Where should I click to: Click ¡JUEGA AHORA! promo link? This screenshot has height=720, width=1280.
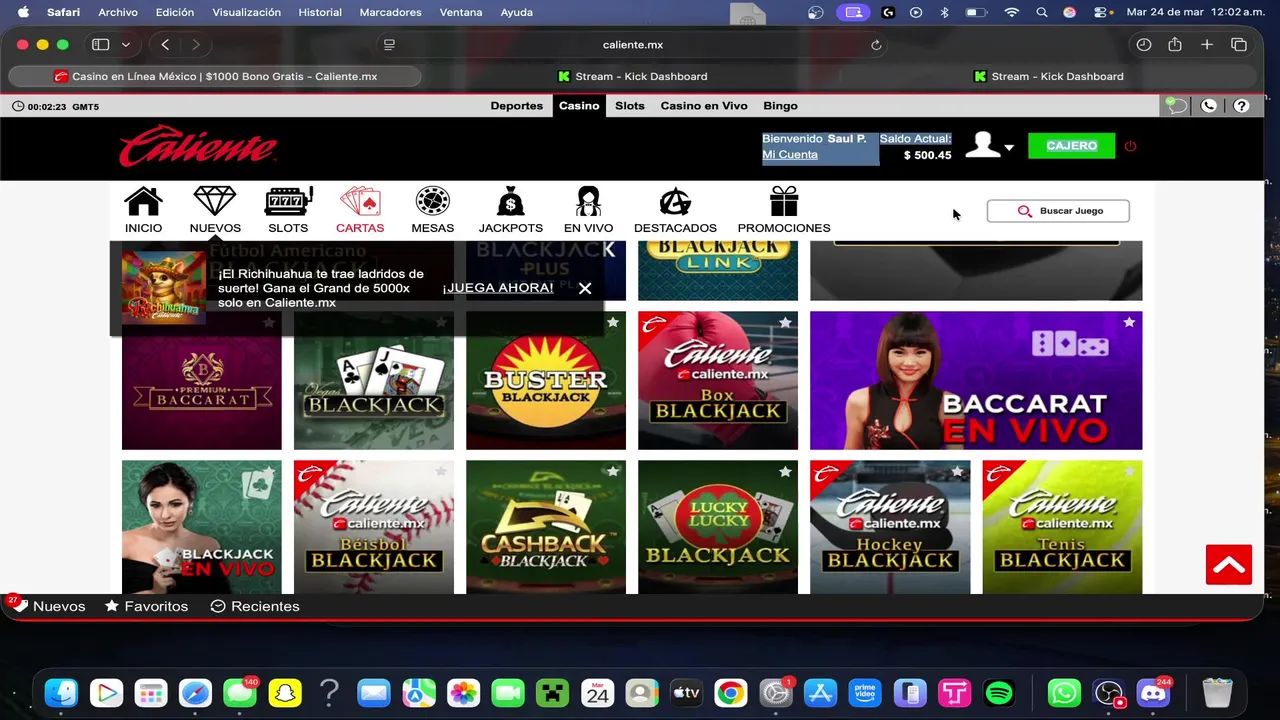pyautogui.click(x=498, y=288)
